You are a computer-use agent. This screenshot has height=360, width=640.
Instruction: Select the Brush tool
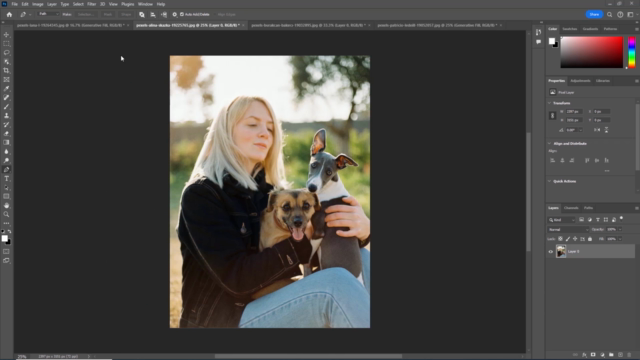(7, 107)
